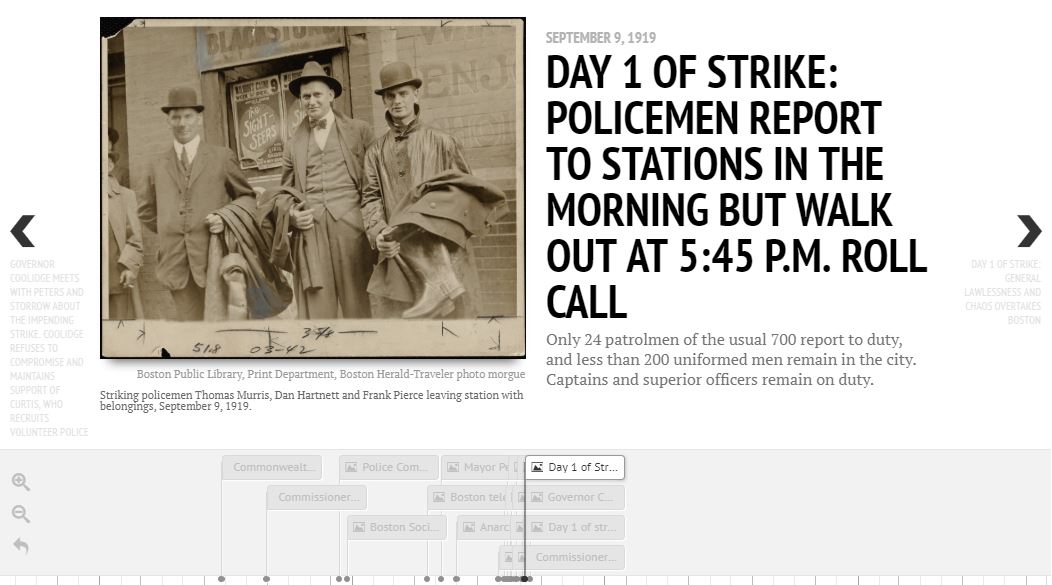Click image icon on Police Com... marker
1052x585 pixels.
click(351, 468)
